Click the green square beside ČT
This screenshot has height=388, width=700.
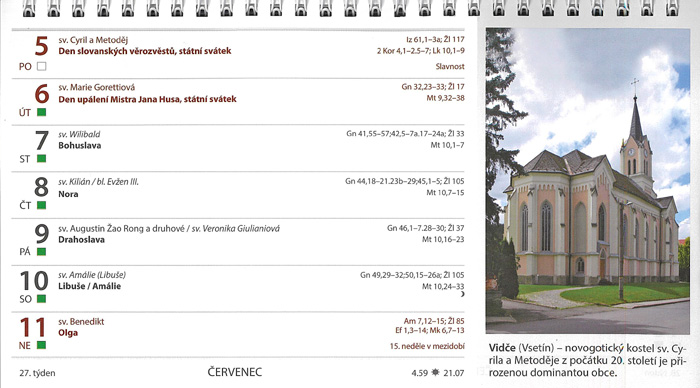pyautogui.click(x=42, y=205)
